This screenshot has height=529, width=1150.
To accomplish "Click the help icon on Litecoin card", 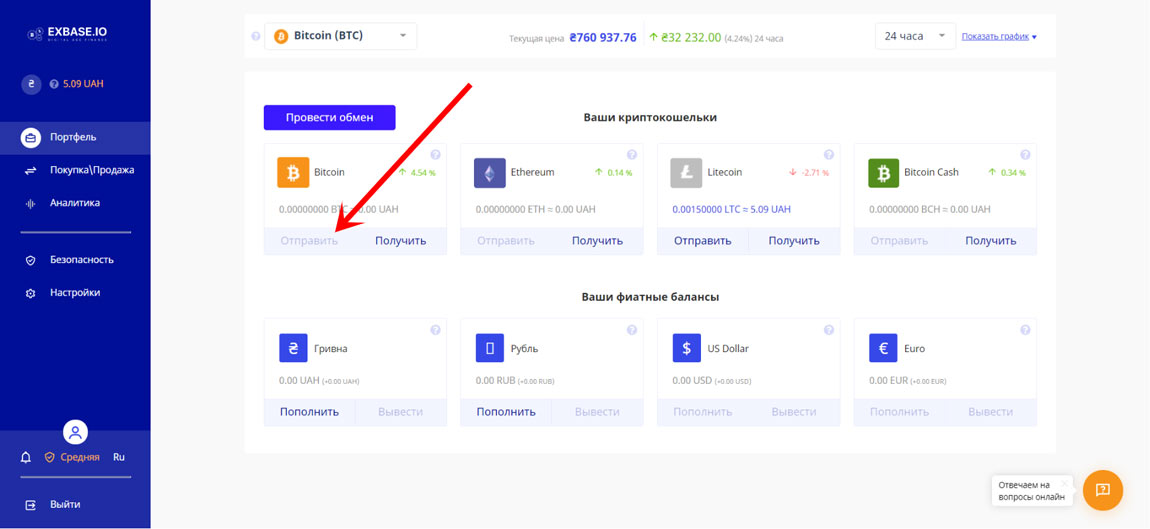I will [x=829, y=155].
